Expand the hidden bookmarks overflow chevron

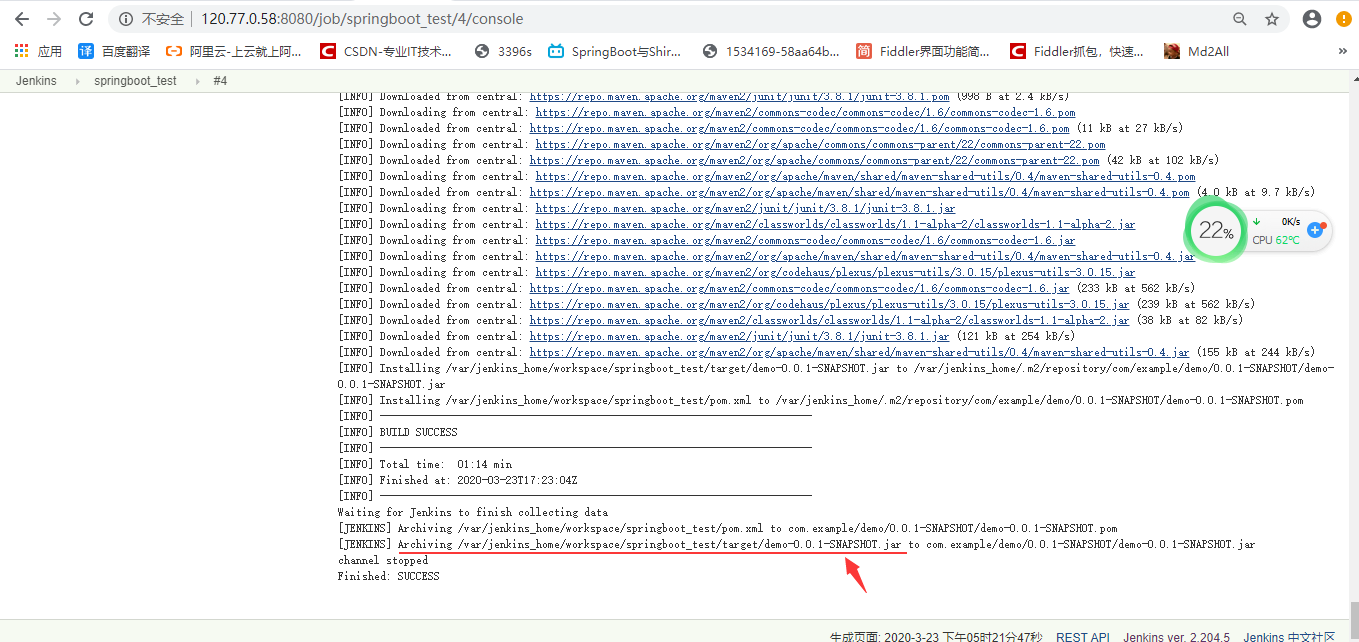1343,51
